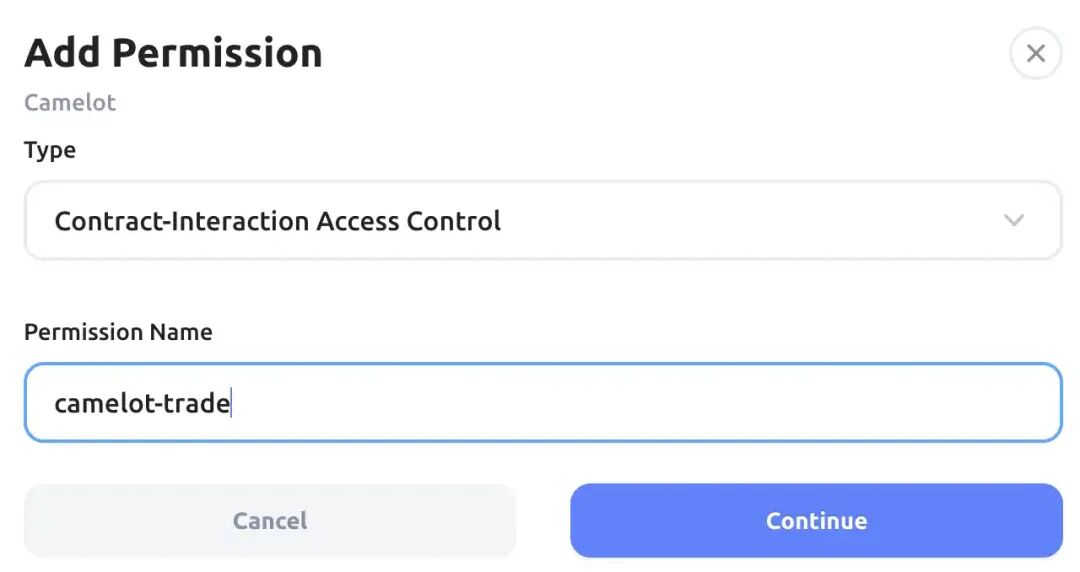The height and width of the screenshot is (572, 1080).
Task: Click the Camelot subtitle text
Action: pyautogui.click(x=70, y=103)
